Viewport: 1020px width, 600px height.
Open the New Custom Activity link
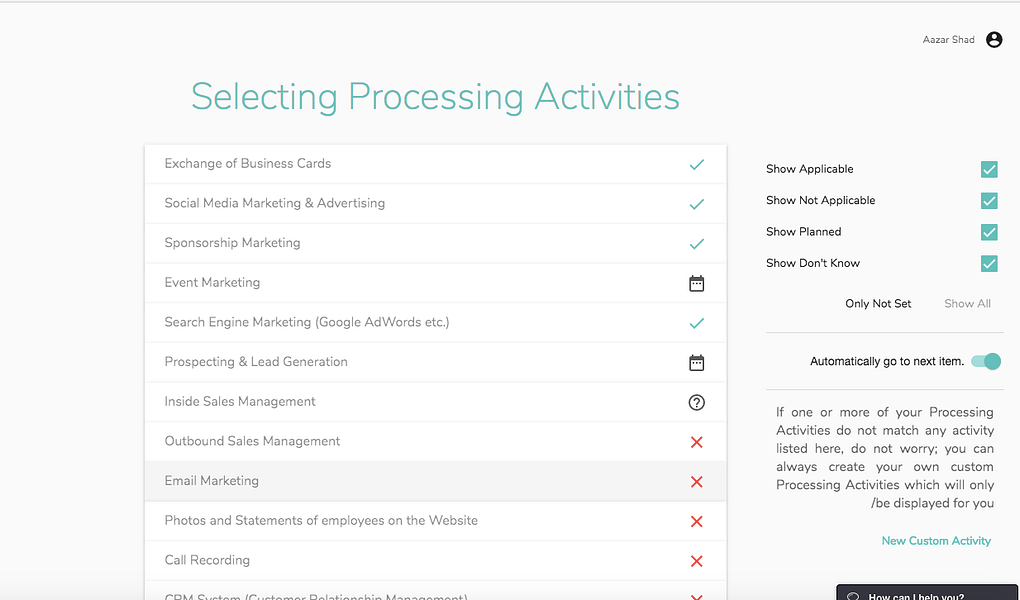[936, 541]
